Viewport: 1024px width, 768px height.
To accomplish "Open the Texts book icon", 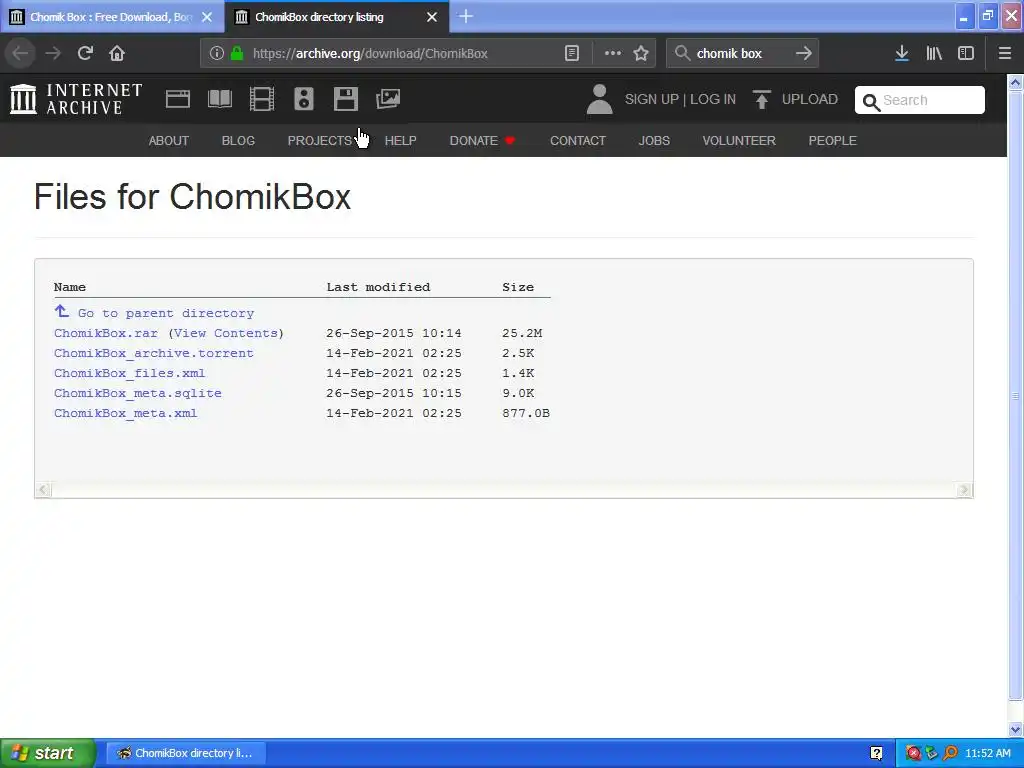I will click(220, 99).
